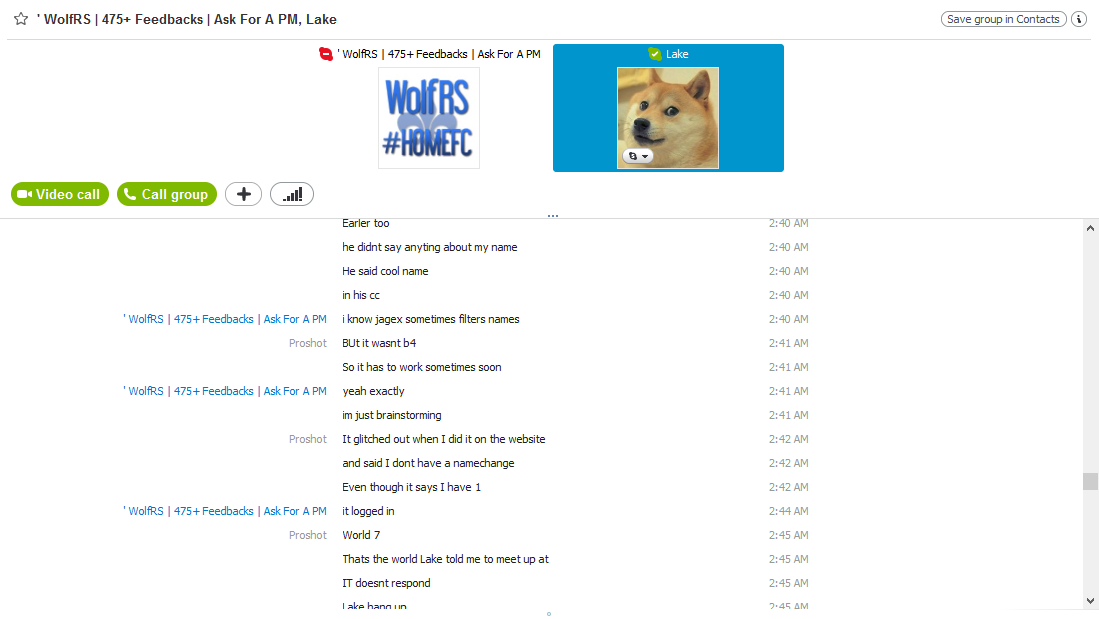Click the 'World 7' message

click(x=361, y=535)
